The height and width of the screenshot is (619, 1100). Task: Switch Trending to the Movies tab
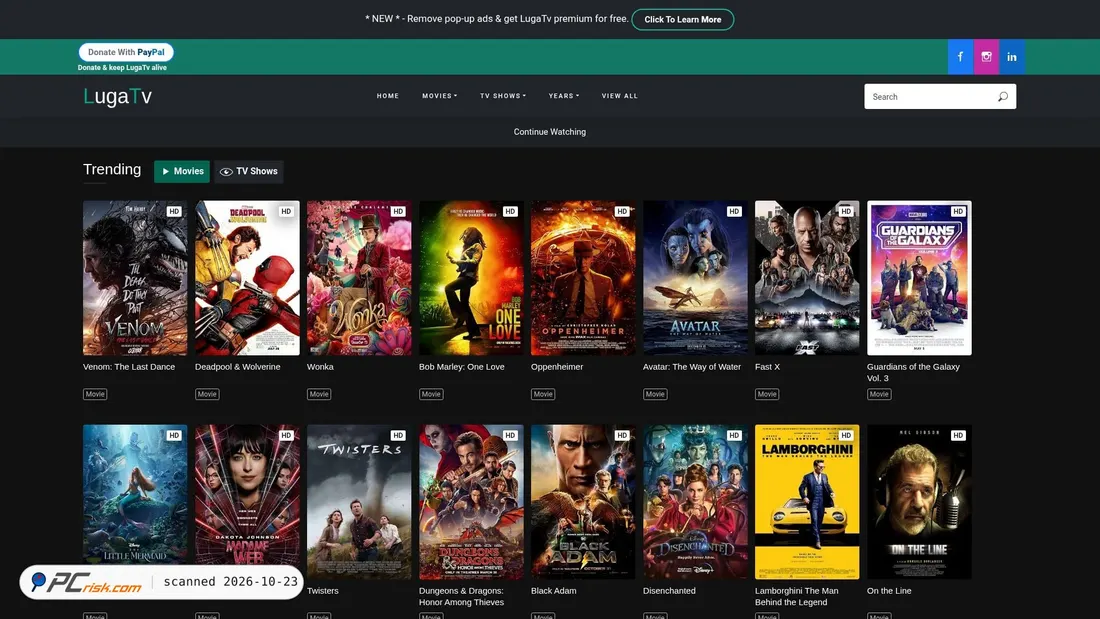tap(182, 171)
